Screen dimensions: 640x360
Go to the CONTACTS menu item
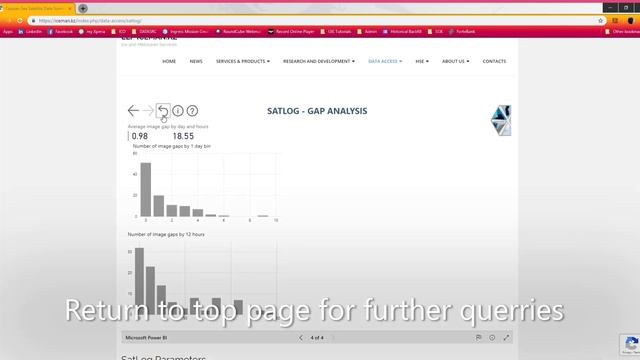coord(494,61)
